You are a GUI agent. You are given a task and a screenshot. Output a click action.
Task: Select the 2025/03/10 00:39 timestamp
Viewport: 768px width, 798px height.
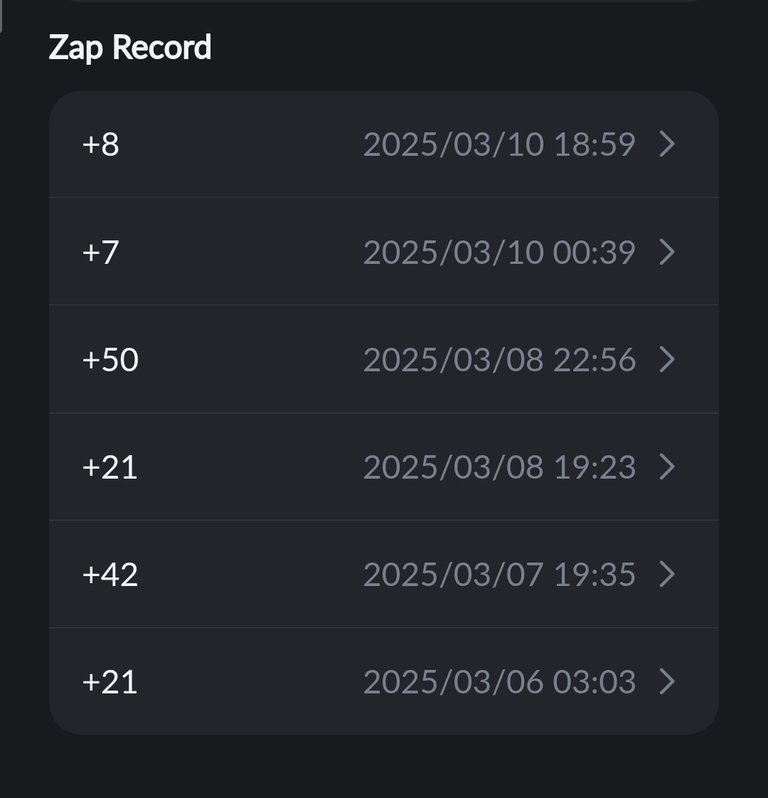pyautogui.click(x=499, y=252)
